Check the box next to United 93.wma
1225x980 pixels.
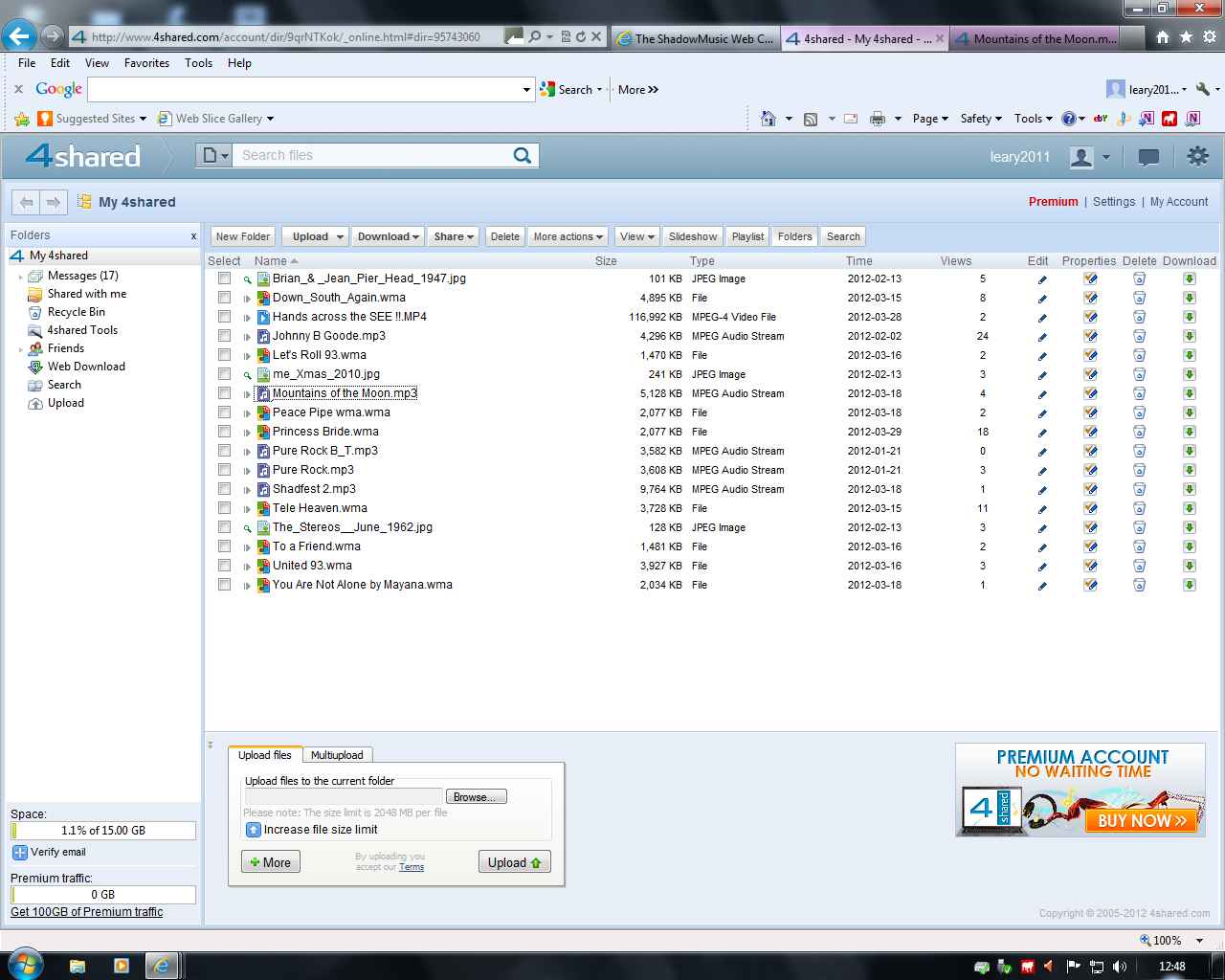pyautogui.click(x=224, y=566)
